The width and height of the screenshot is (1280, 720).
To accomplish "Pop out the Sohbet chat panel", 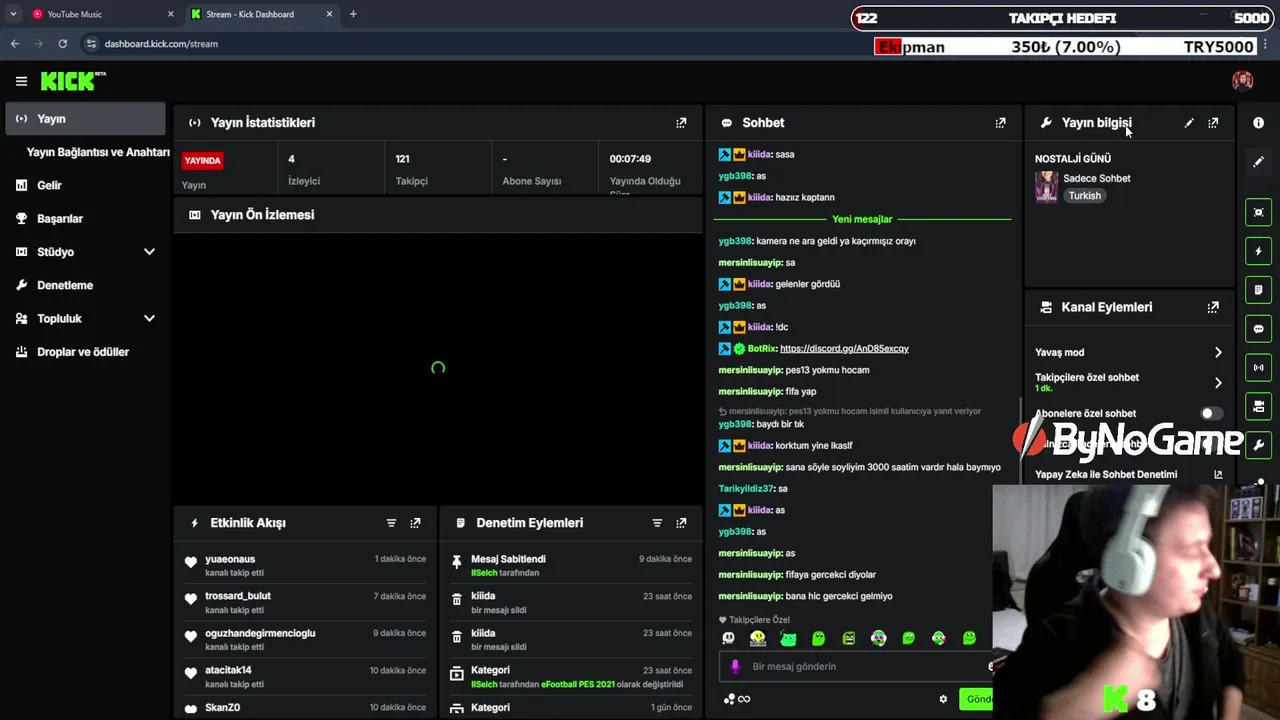I will (1000, 123).
